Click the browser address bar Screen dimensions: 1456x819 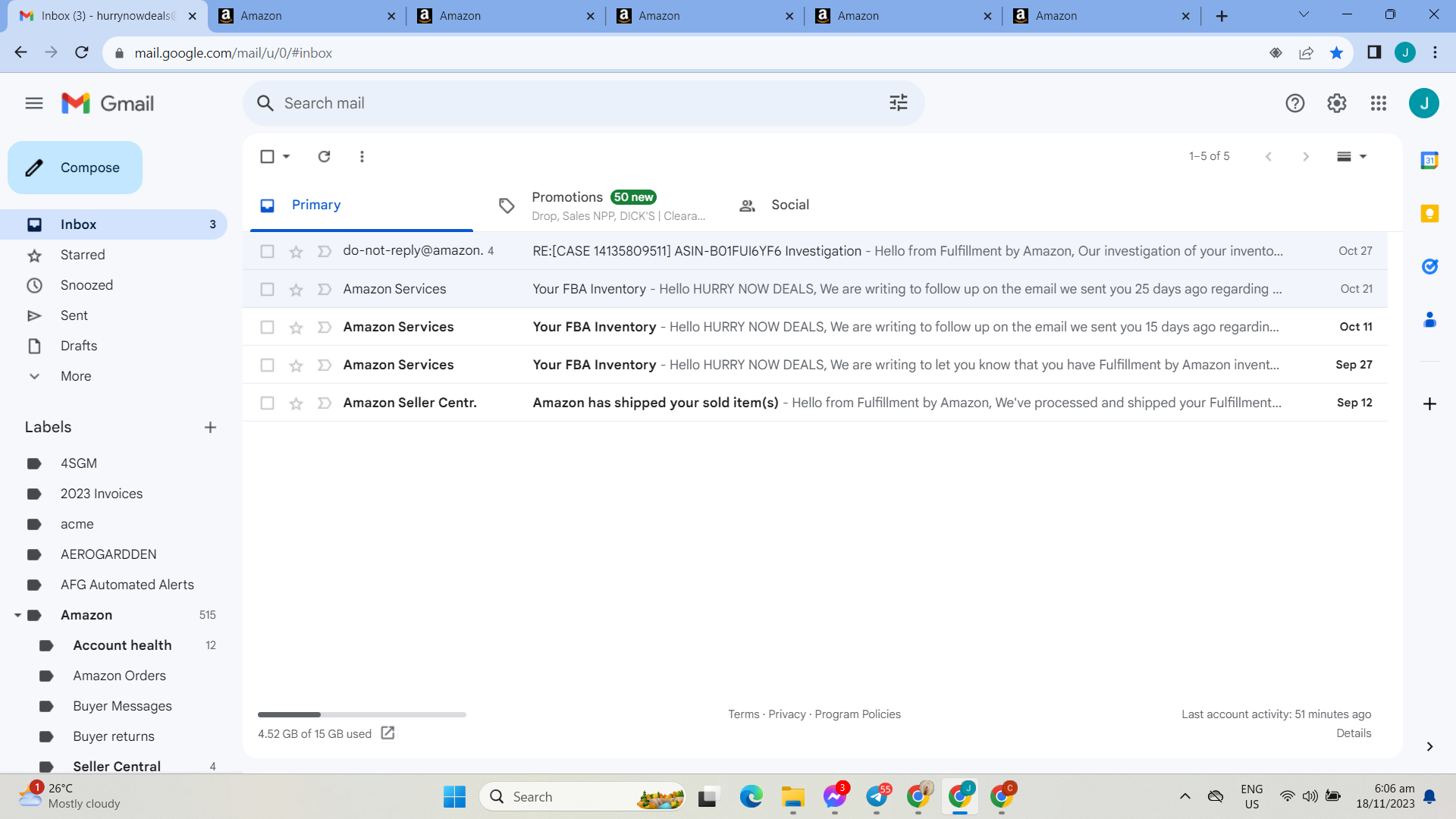(682, 53)
